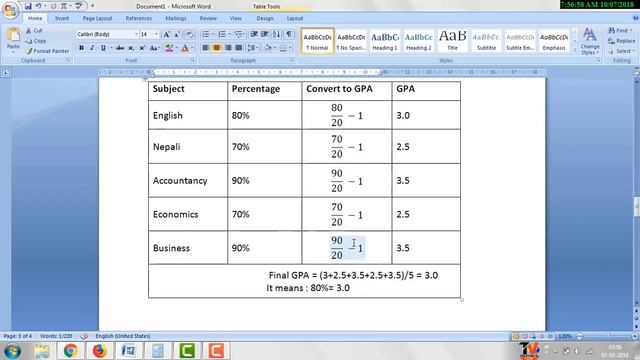Switch to the Page Layout tab

click(x=97, y=18)
